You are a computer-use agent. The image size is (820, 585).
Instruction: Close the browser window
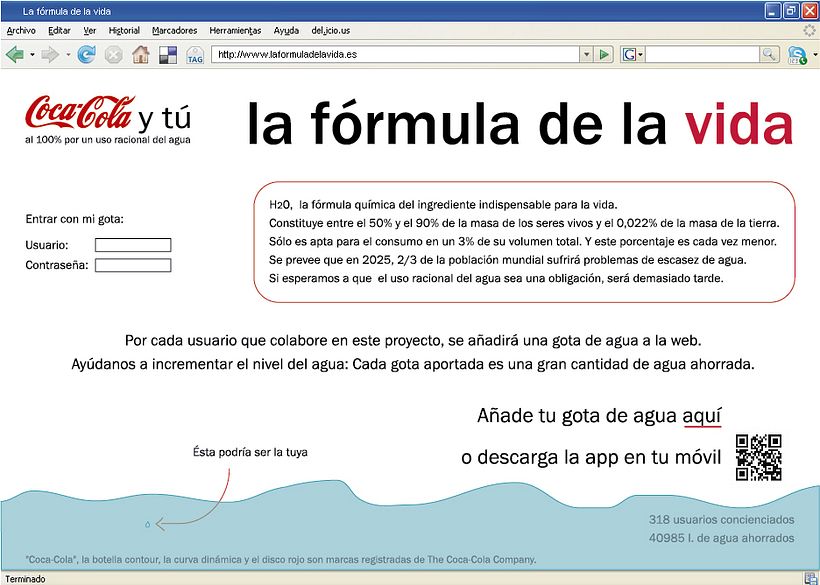[x=810, y=11]
